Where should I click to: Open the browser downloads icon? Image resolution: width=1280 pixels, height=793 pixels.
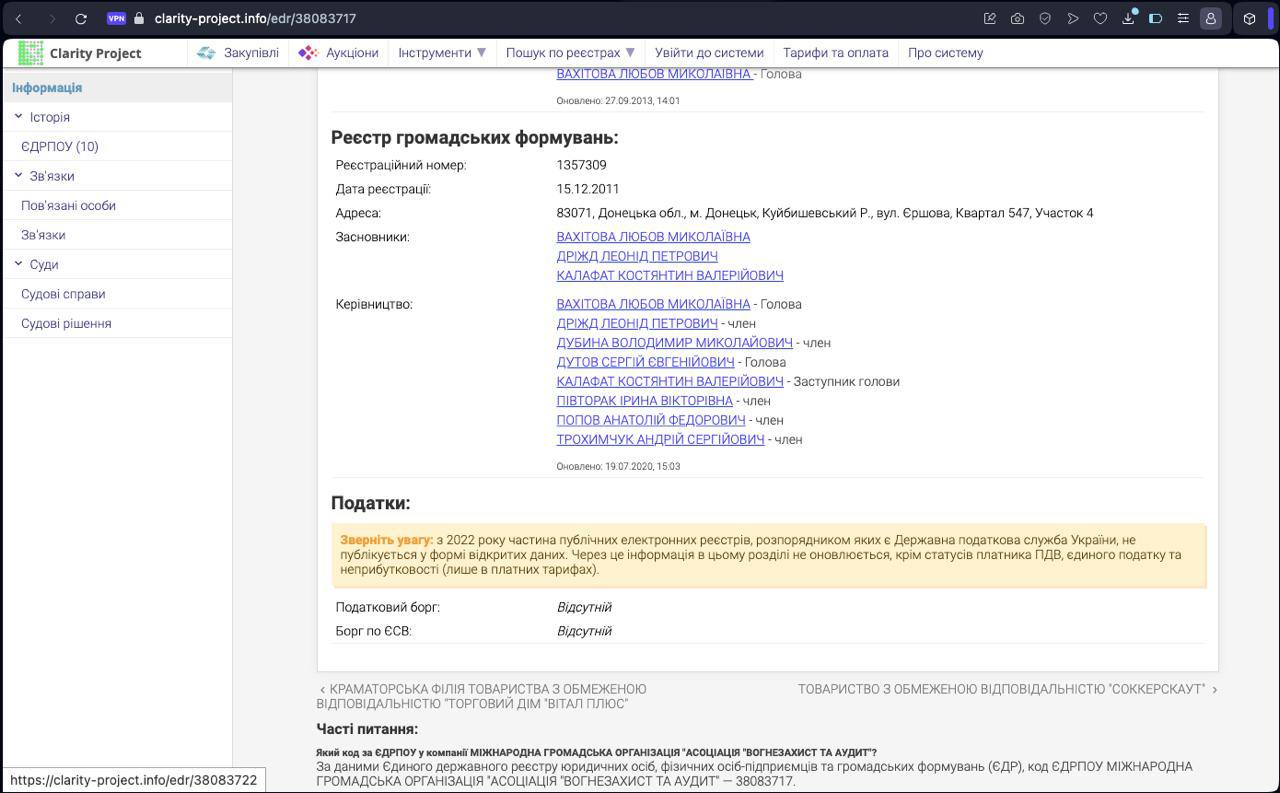(1128, 18)
